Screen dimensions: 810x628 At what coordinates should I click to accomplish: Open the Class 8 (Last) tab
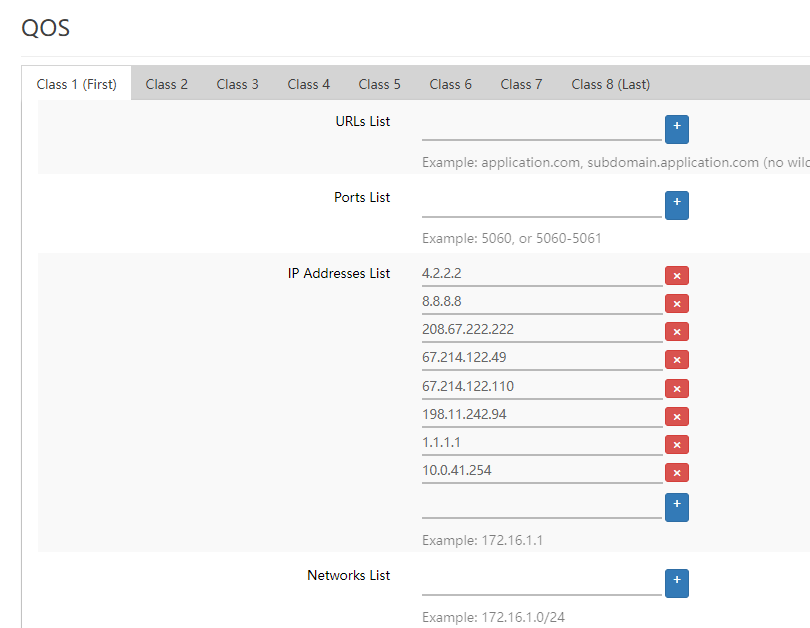(610, 84)
